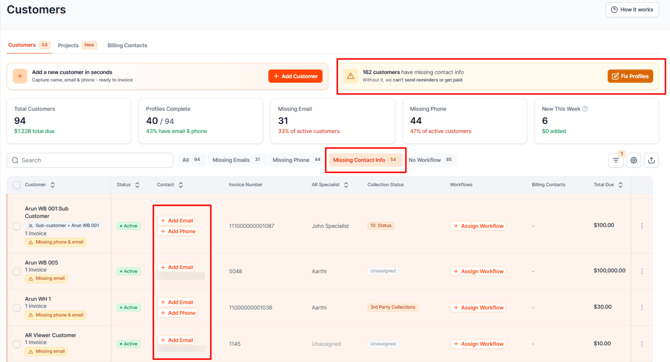Add Email for Arun WB 005
The width and height of the screenshot is (670, 362).
coord(177,267)
